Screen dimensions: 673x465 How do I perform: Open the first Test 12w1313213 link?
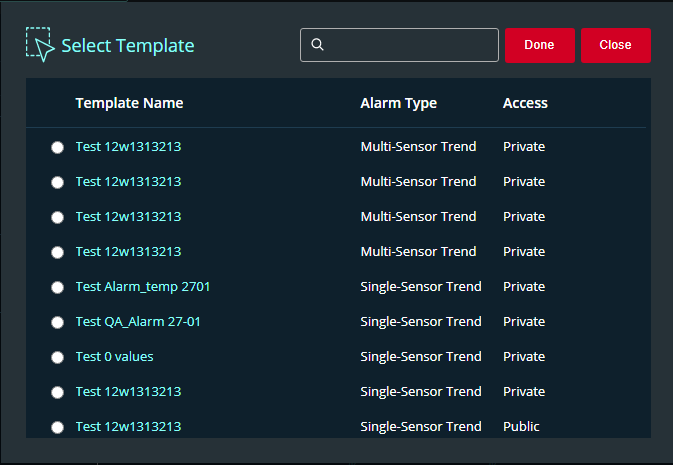point(128,147)
